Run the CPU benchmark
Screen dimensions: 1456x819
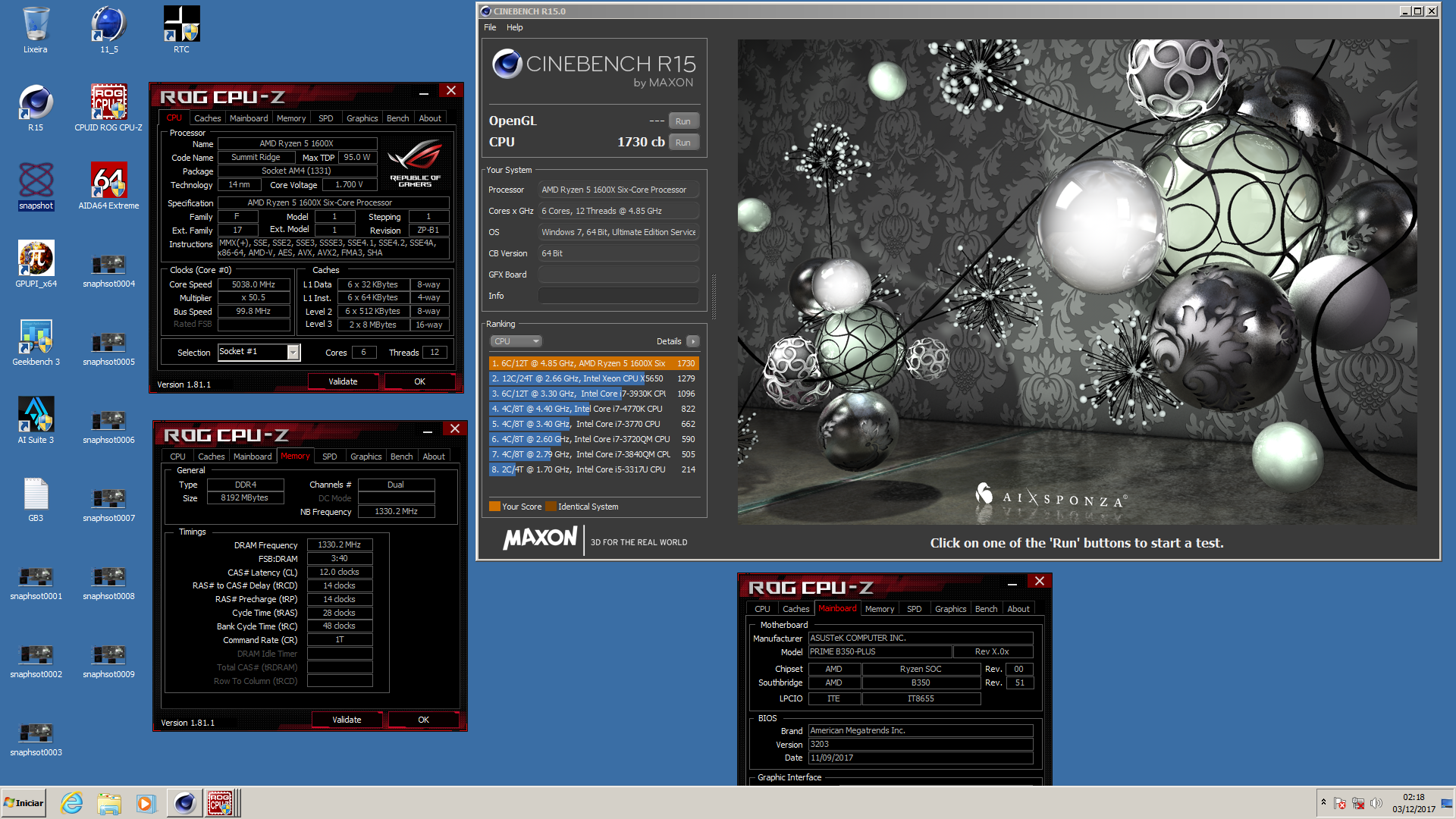683,143
